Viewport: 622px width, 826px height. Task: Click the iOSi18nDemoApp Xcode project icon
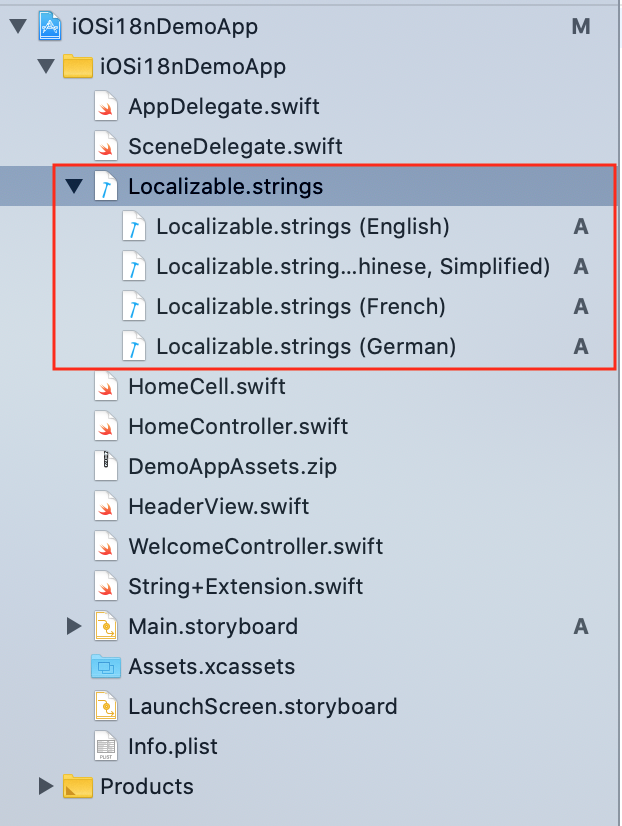tap(50, 26)
